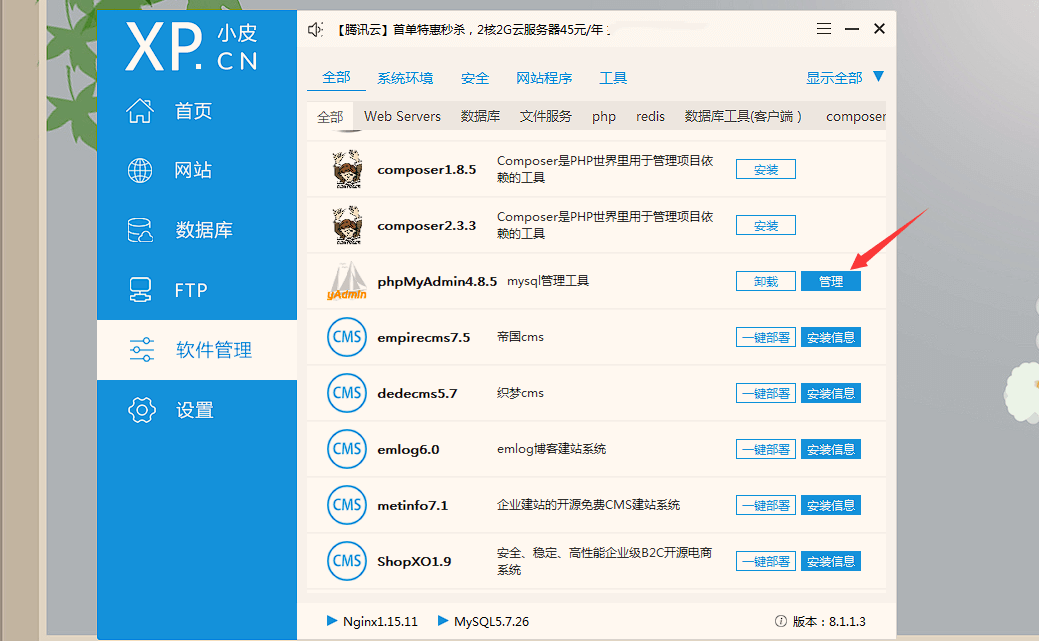
Task: Switch to 系统环境 tab
Action: (x=406, y=78)
